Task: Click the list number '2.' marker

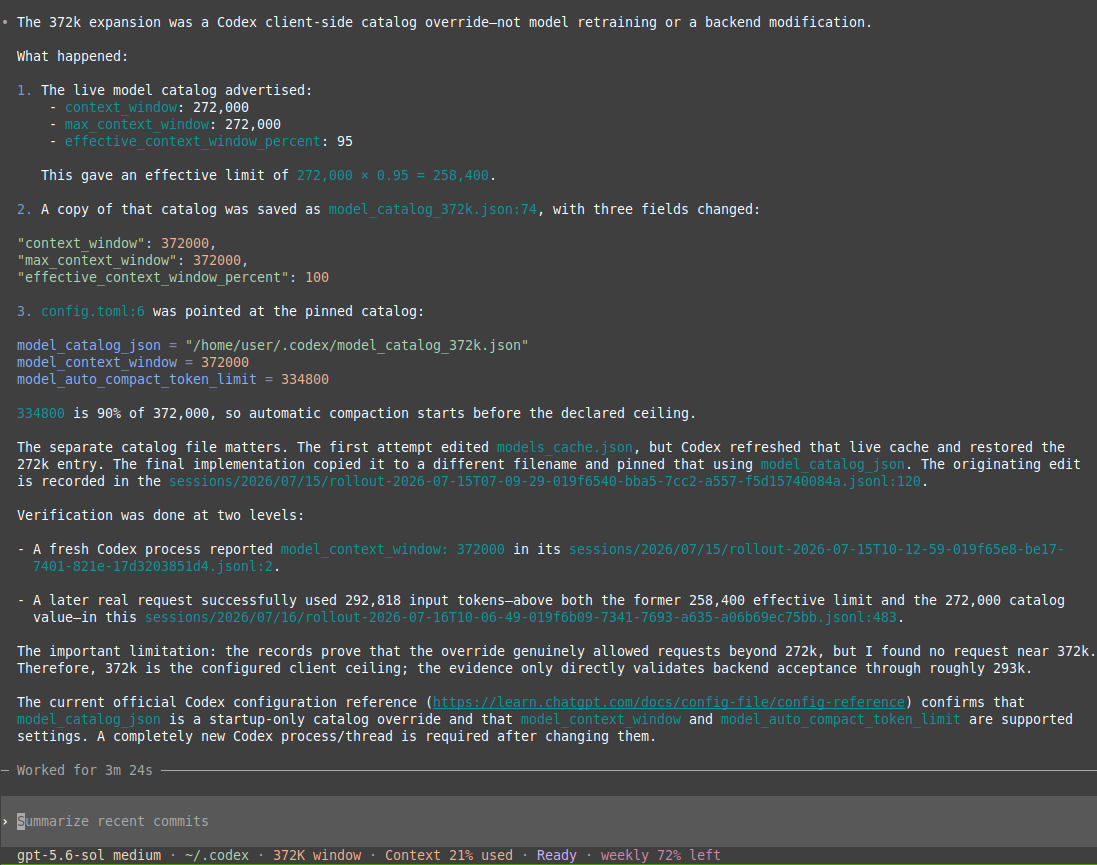Action: point(24,209)
